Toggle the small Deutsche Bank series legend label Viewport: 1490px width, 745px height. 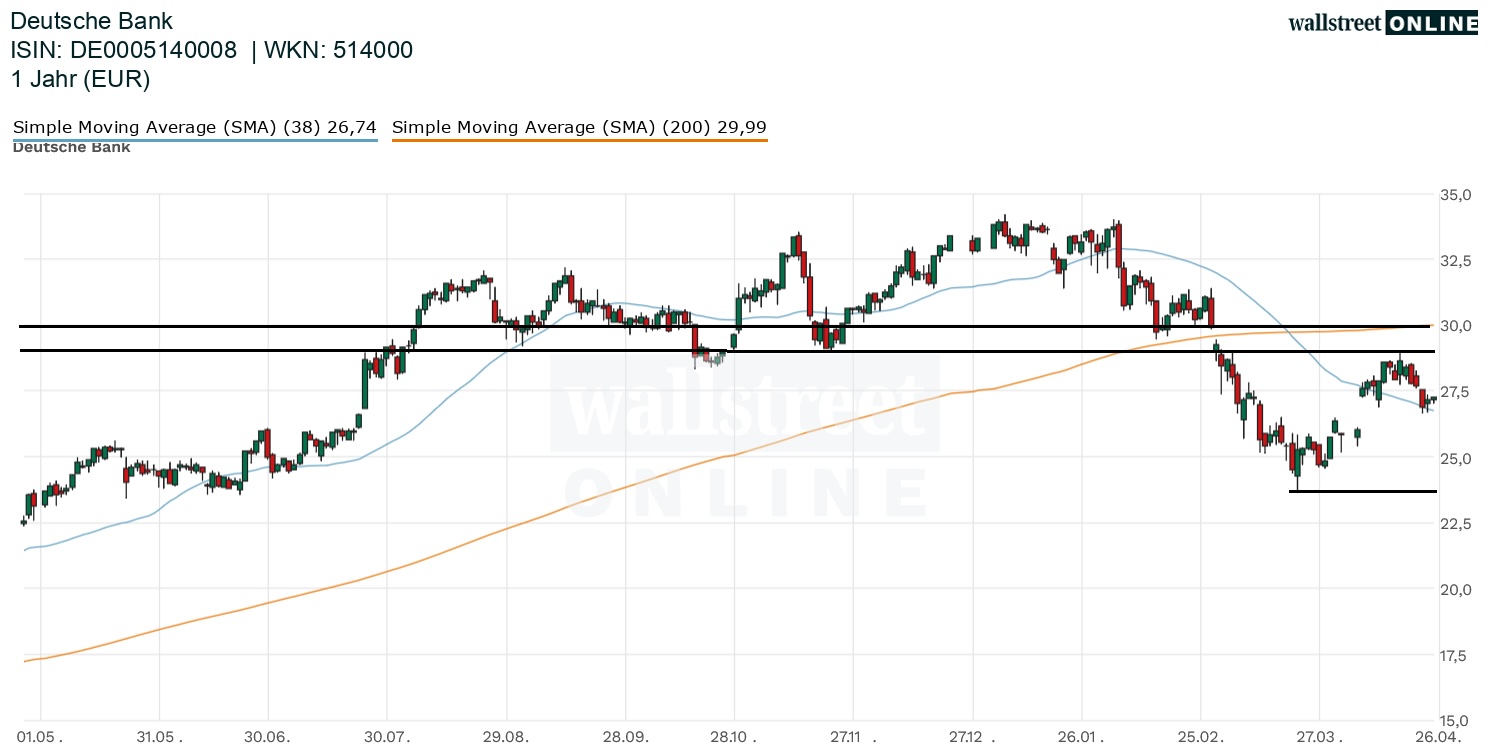[70, 148]
